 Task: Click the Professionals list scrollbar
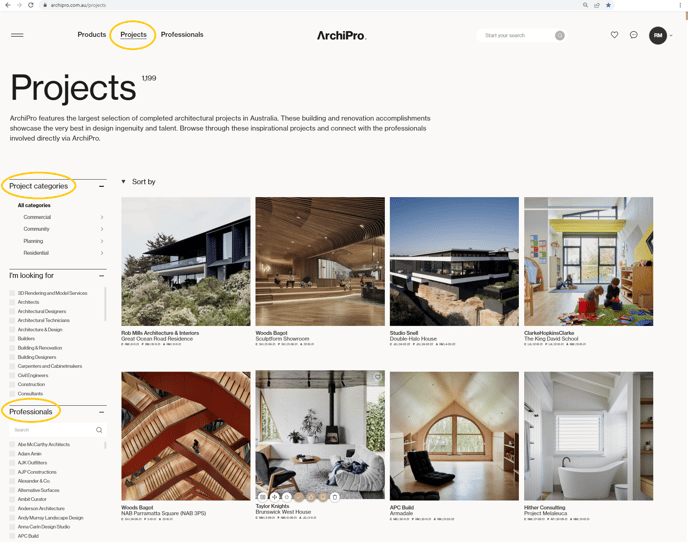click(x=105, y=445)
